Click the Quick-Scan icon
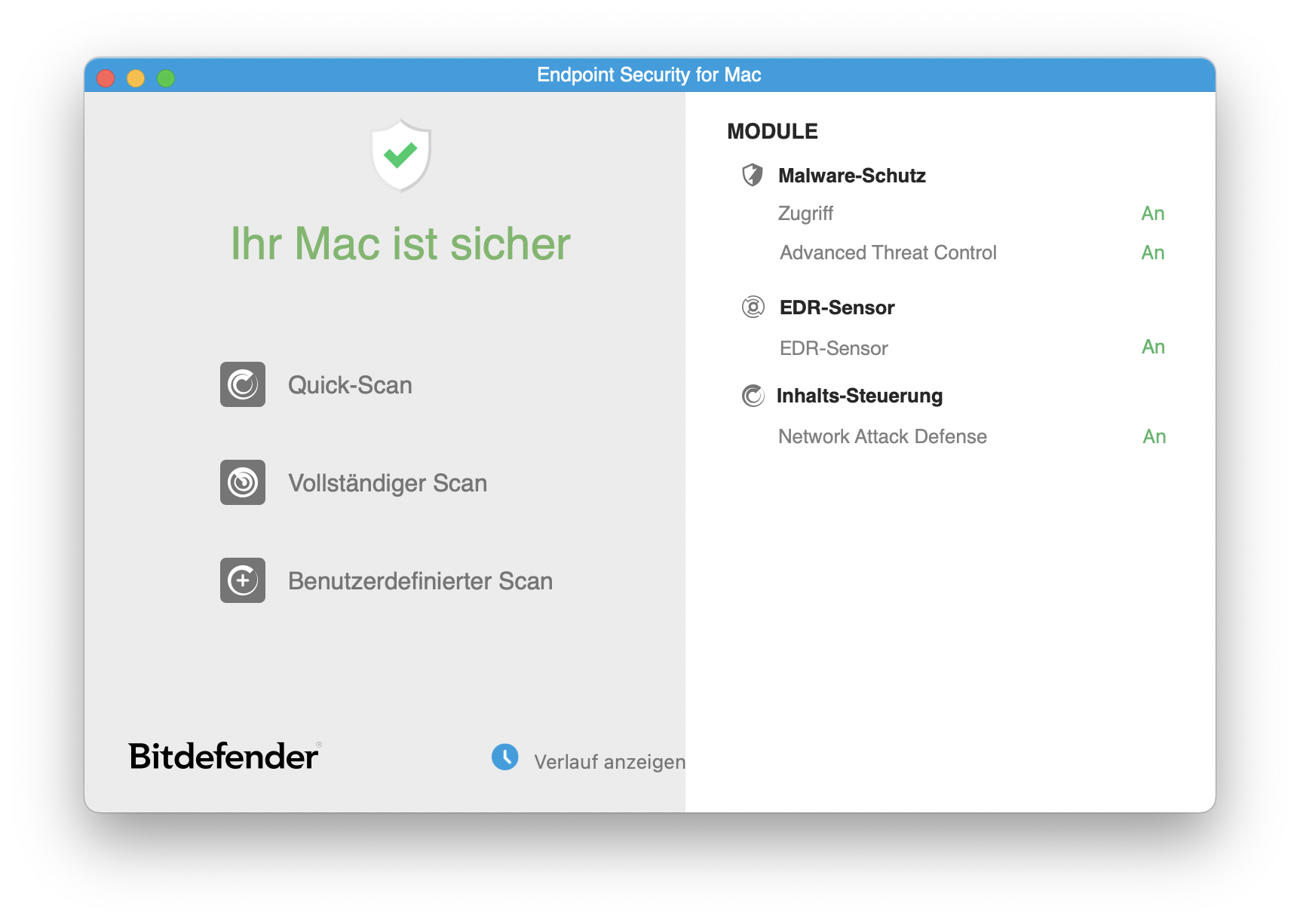Screen dimensions: 1300x924 pos(243,384)
